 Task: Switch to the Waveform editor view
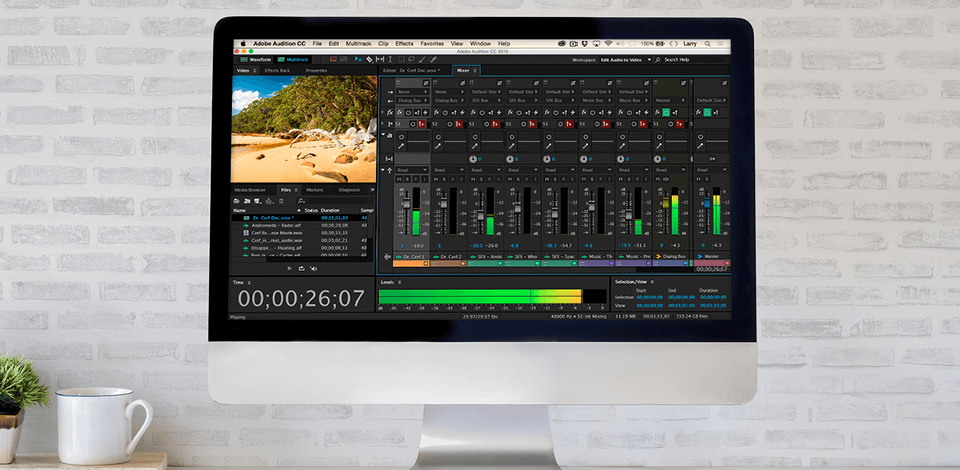point(256,59)
